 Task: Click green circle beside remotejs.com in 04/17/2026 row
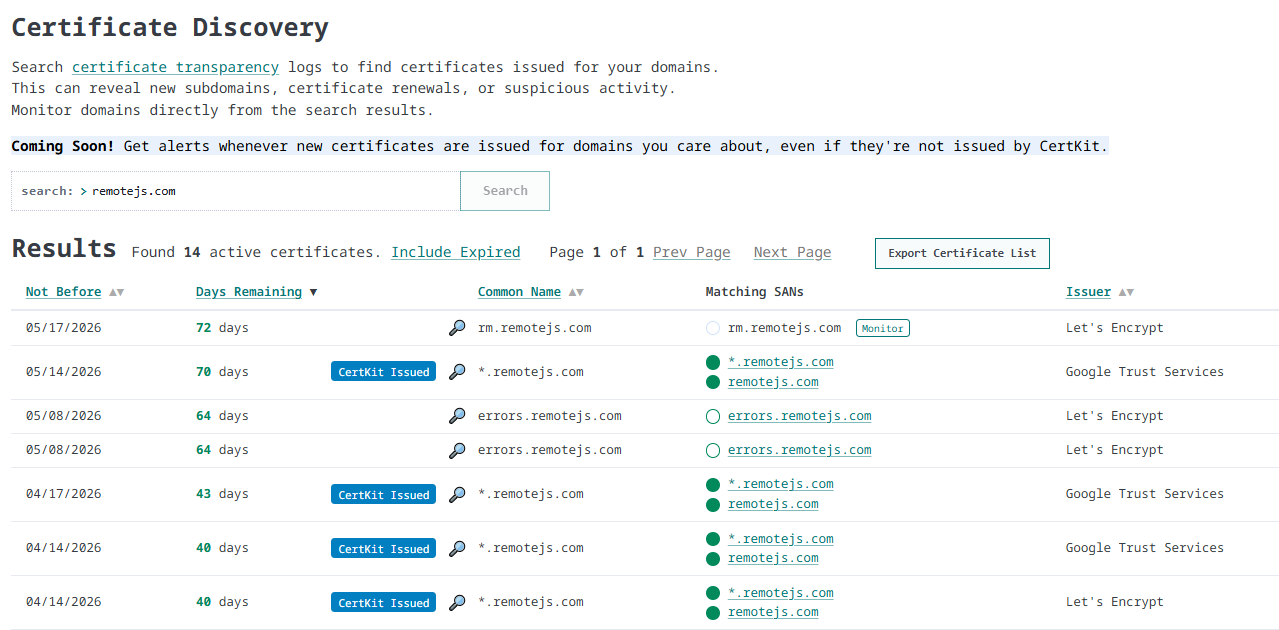(x=713, y=504)
